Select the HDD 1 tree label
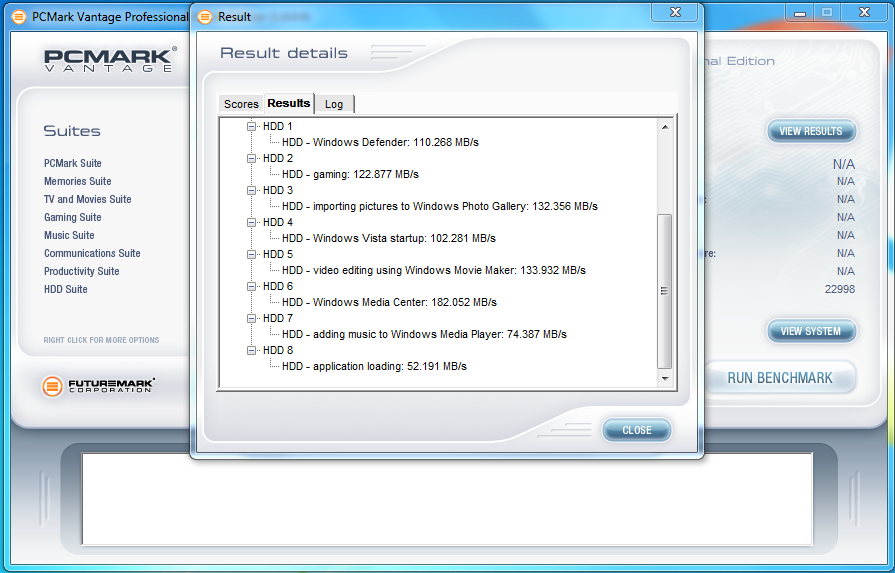895x573 pixels. [x=278, y=126]
